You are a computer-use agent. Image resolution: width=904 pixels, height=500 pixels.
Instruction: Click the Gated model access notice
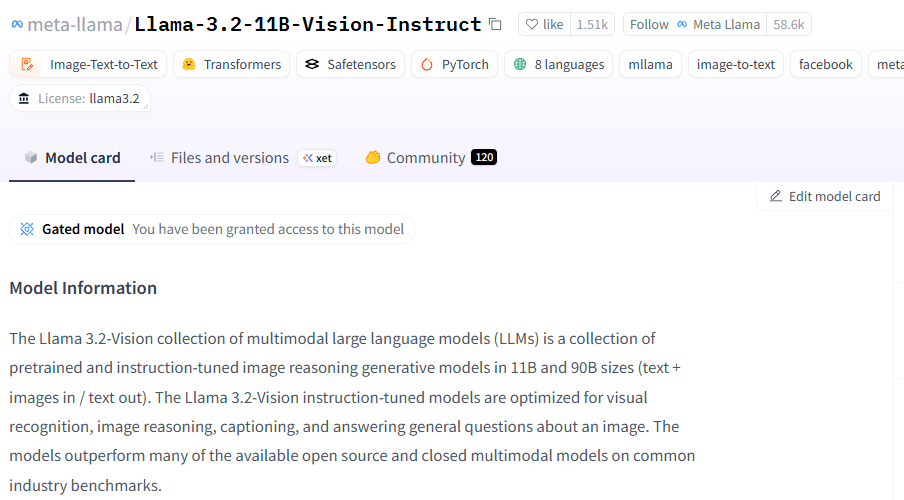point(212,229)
